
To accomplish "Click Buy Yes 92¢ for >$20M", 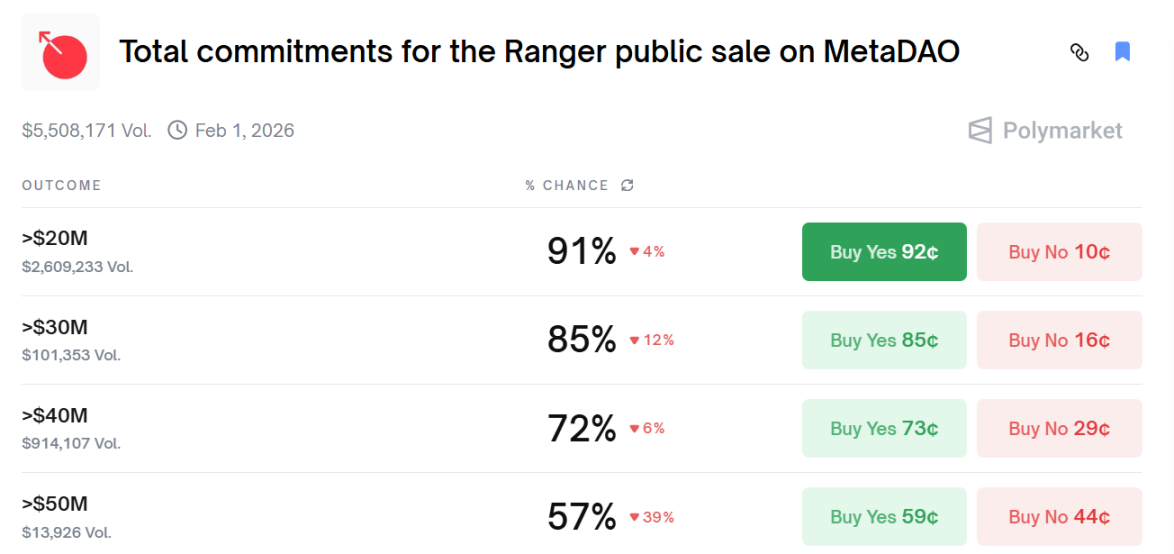I will point(884,252).
